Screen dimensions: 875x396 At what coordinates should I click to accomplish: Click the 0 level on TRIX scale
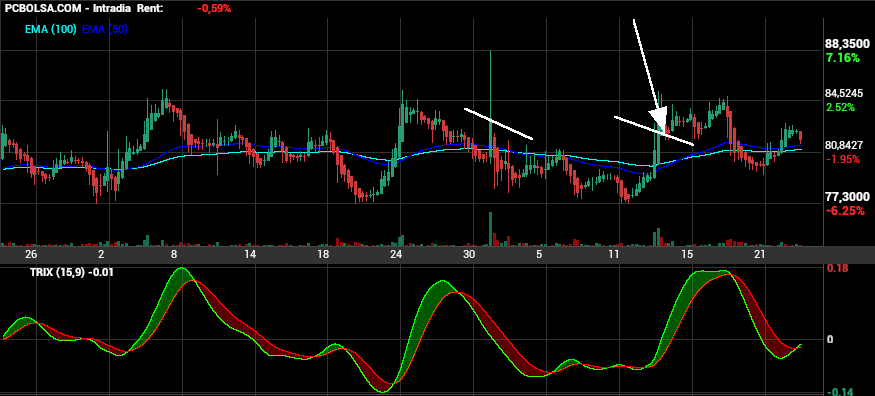point(831,339)
